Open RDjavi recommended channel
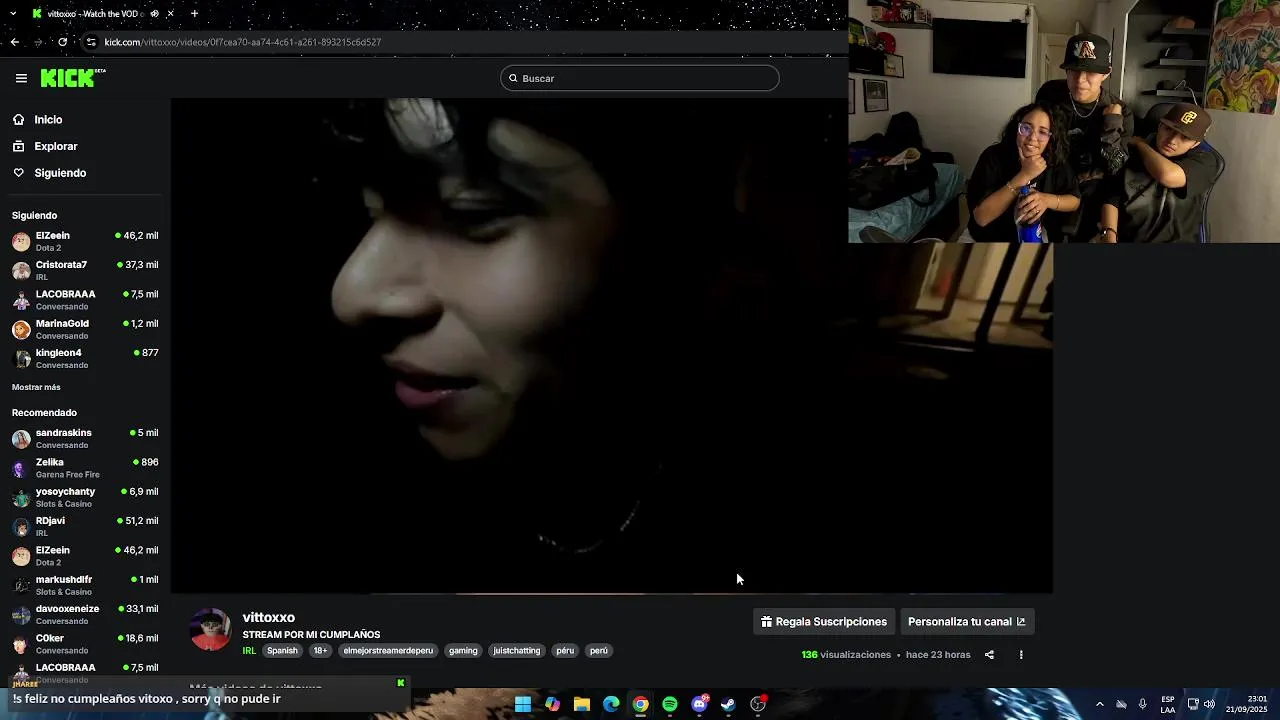The image size is (1280, 720). coord(85,526)
